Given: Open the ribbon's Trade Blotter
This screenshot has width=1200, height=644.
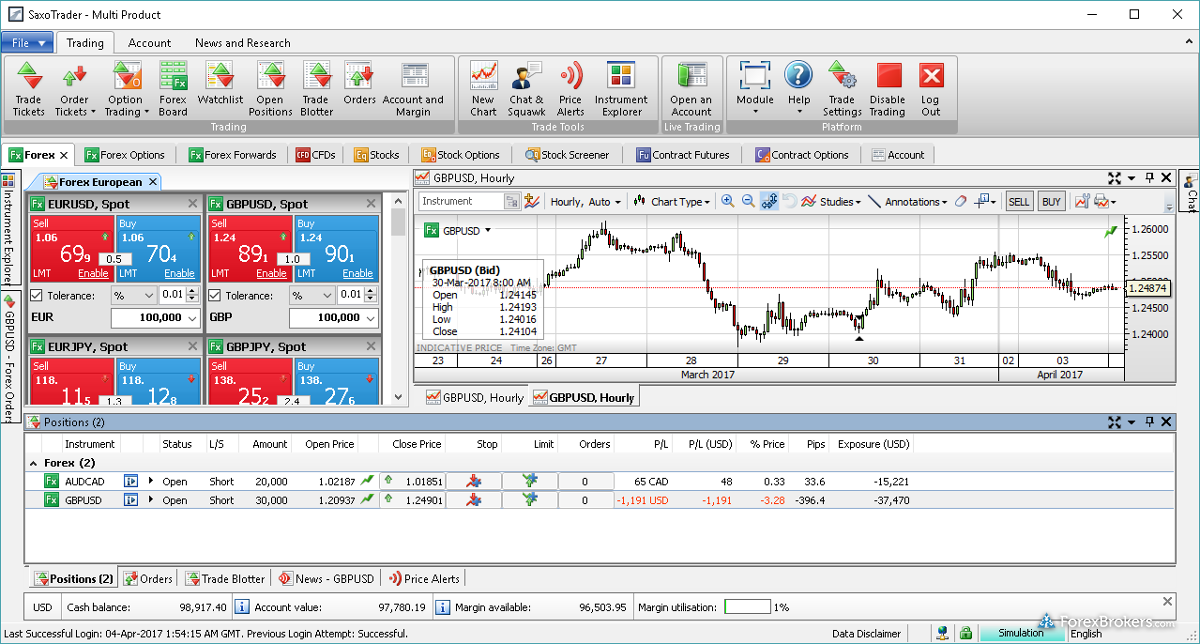Looking at the screenshot, I should point(316,90).
